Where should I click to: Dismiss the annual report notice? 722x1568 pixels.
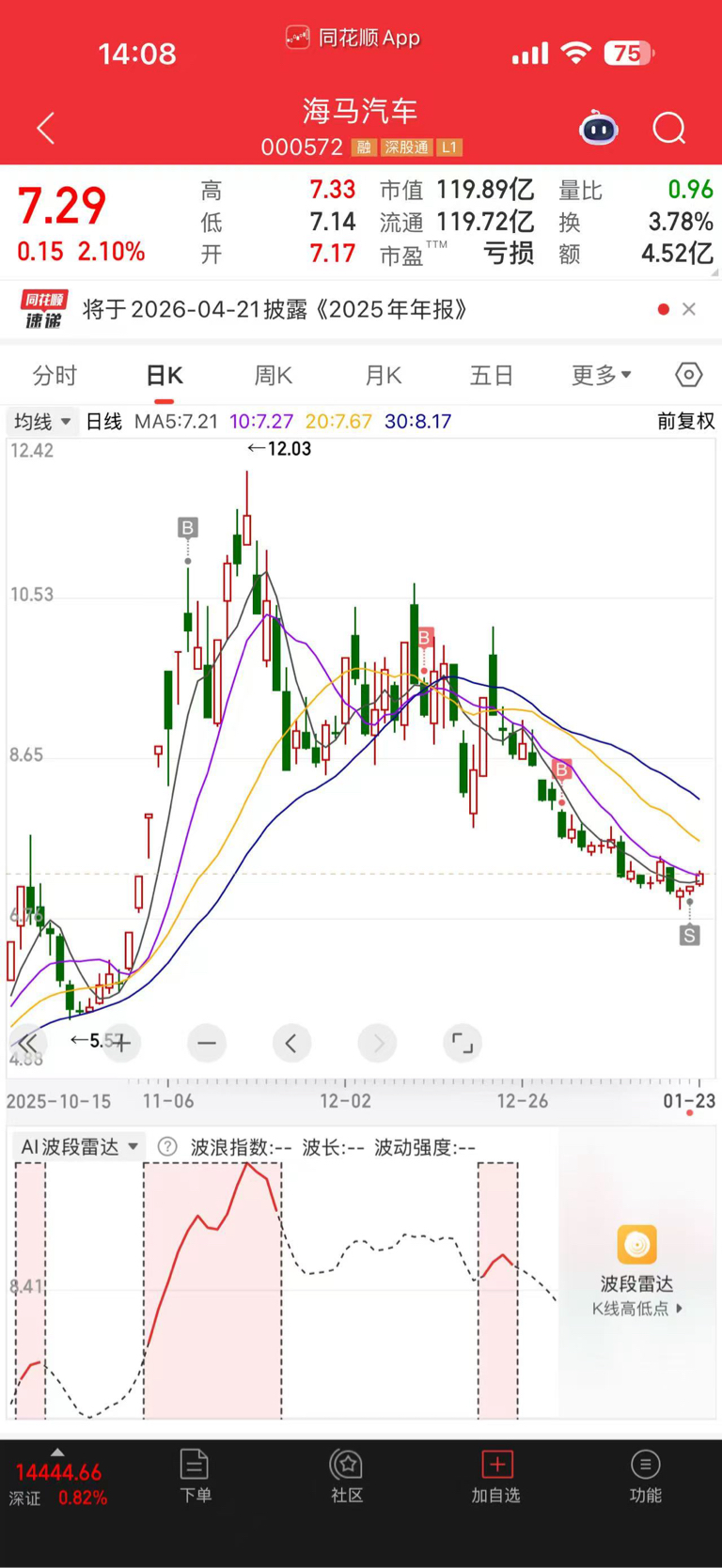click(689, 309)
